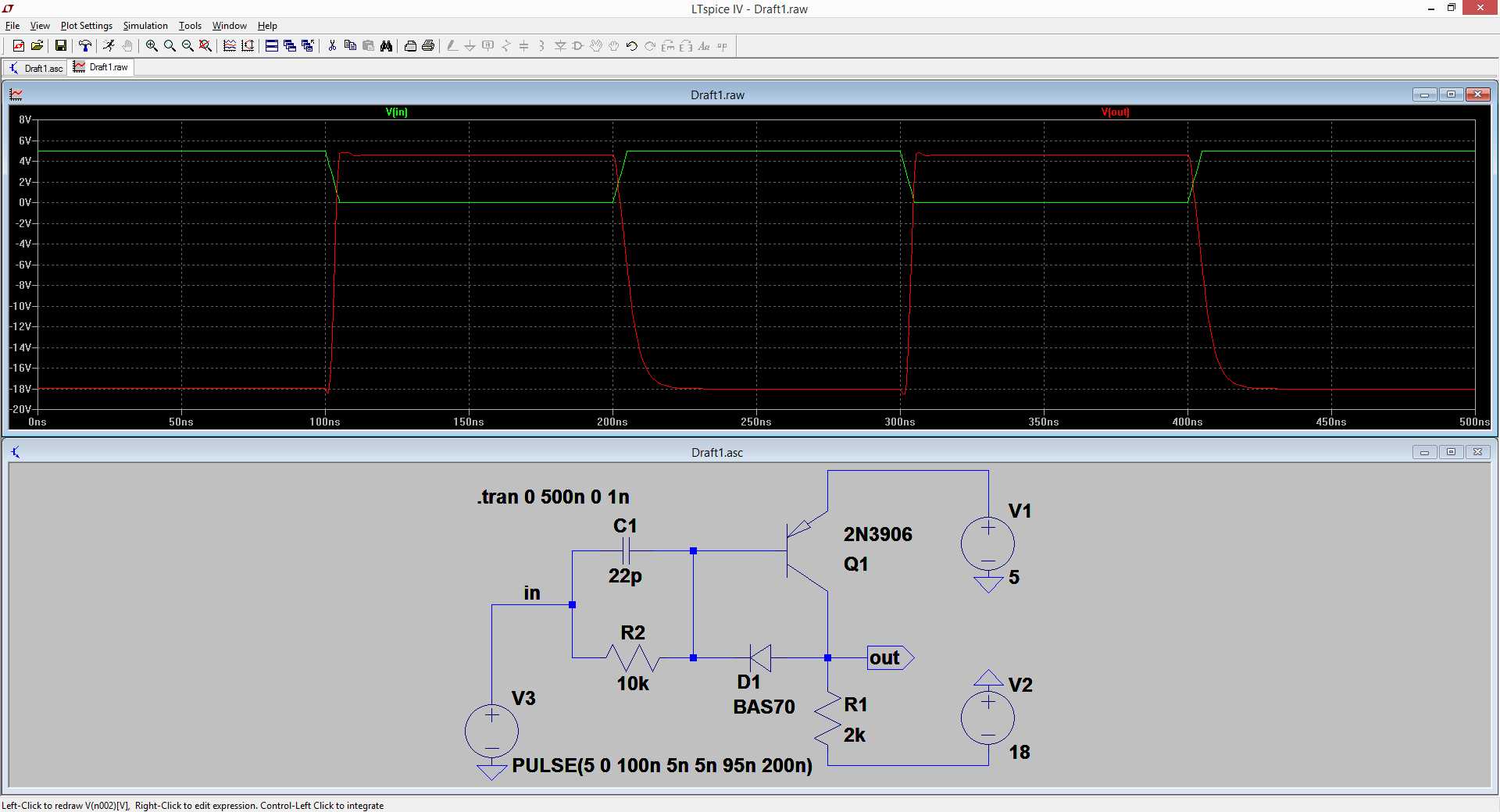Click the Place Component gate icon

click(x=578, y=46)
